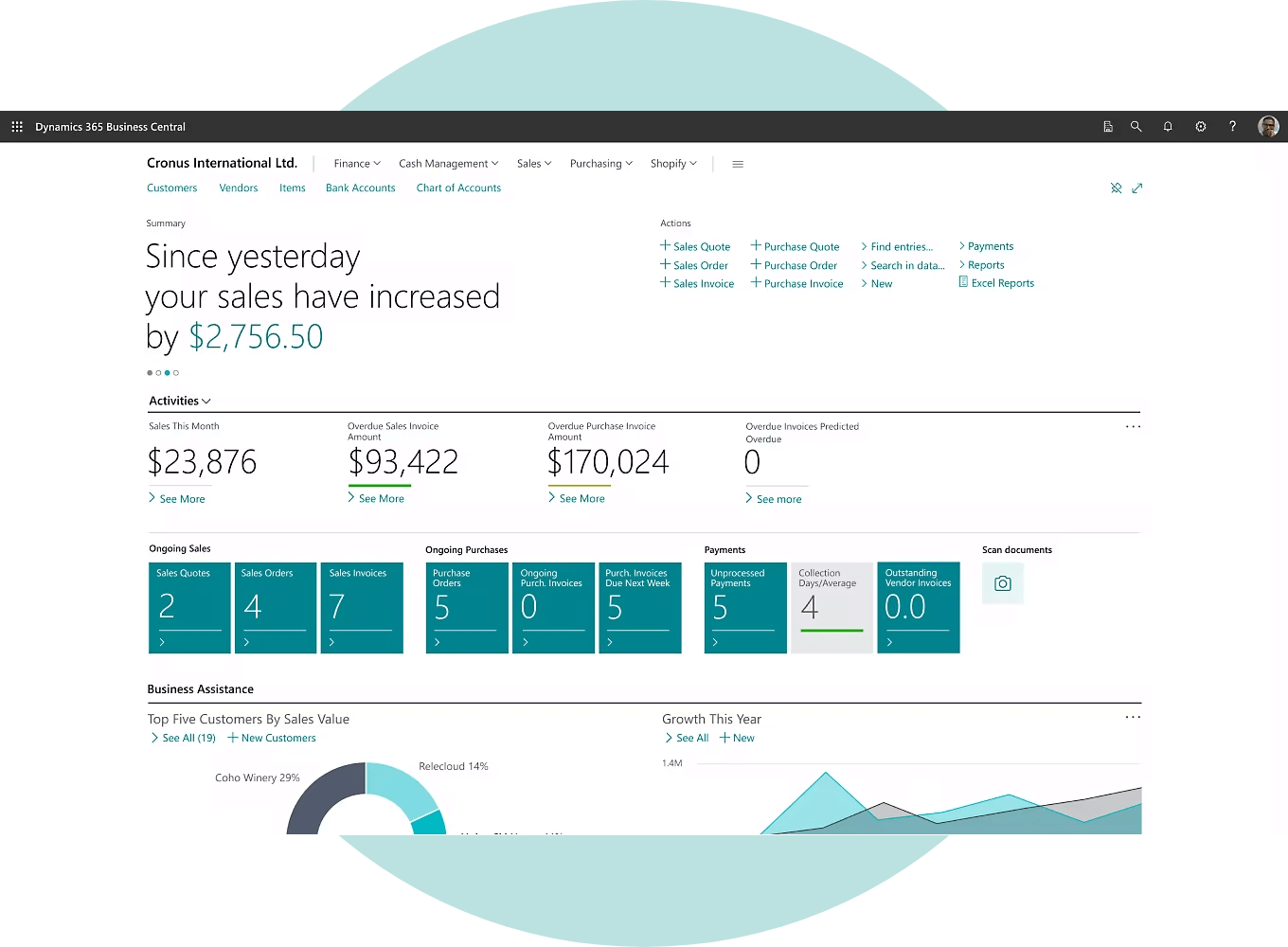Open the Sales dropdown menu

point(534,164)
